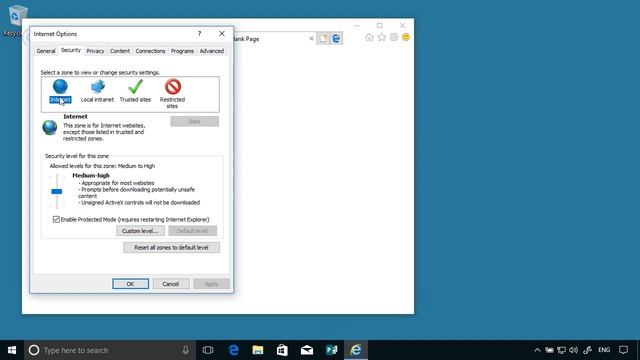Viewport: 640px width, 360px height.
Task: Open Favorites star icon in Internet Explorer
Action: point(381,38)
